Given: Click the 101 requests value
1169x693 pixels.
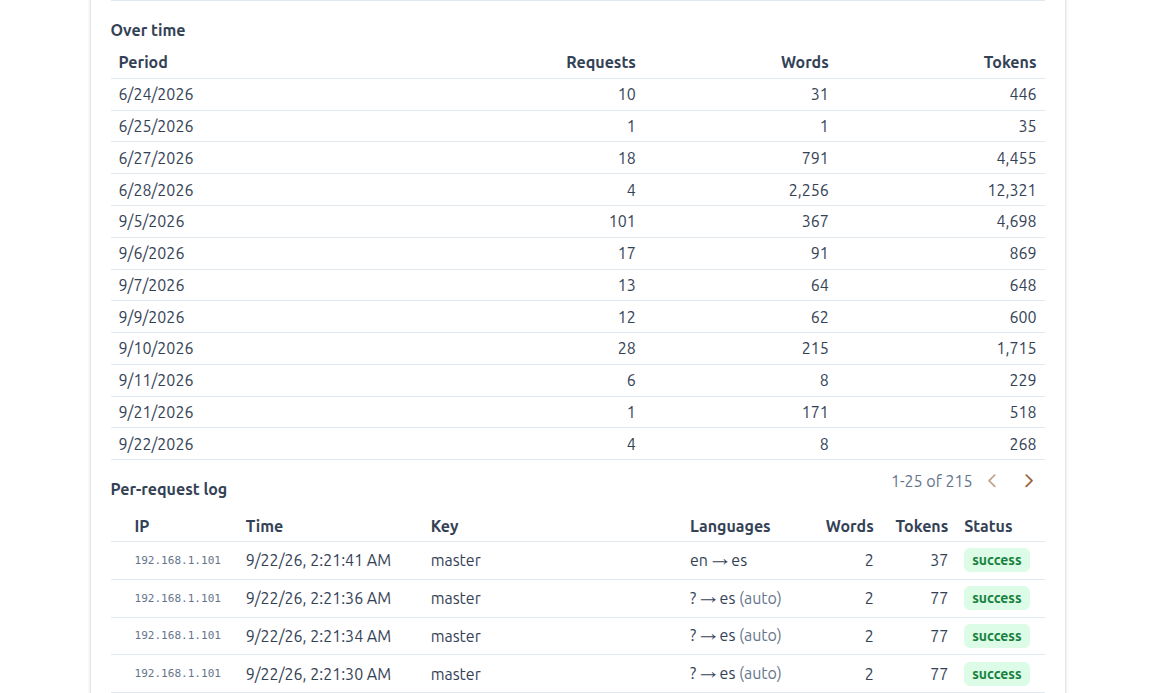Looking at the screenshot, I should pyautogui.click(x=622, y=222).
